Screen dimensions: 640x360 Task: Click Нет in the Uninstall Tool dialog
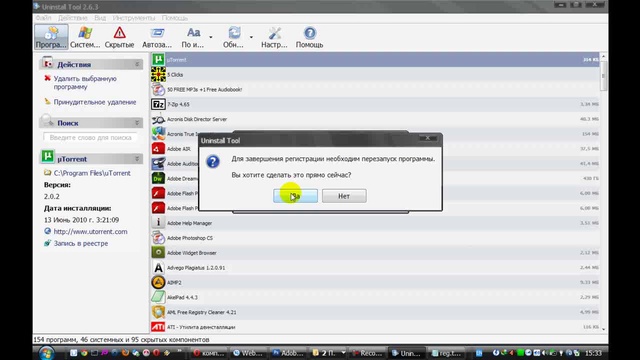pyautogui.click(x=344, y=196)
